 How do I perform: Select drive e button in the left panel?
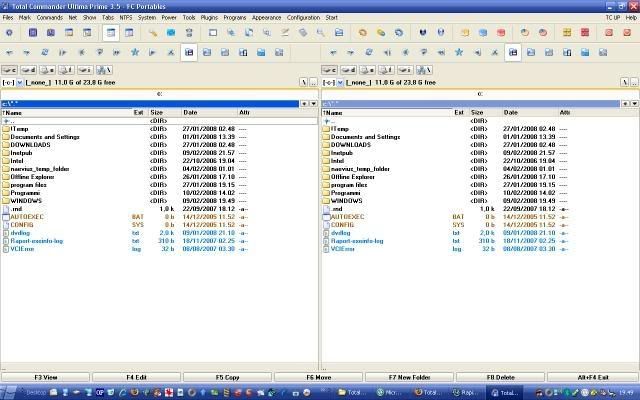coord(47,70)
